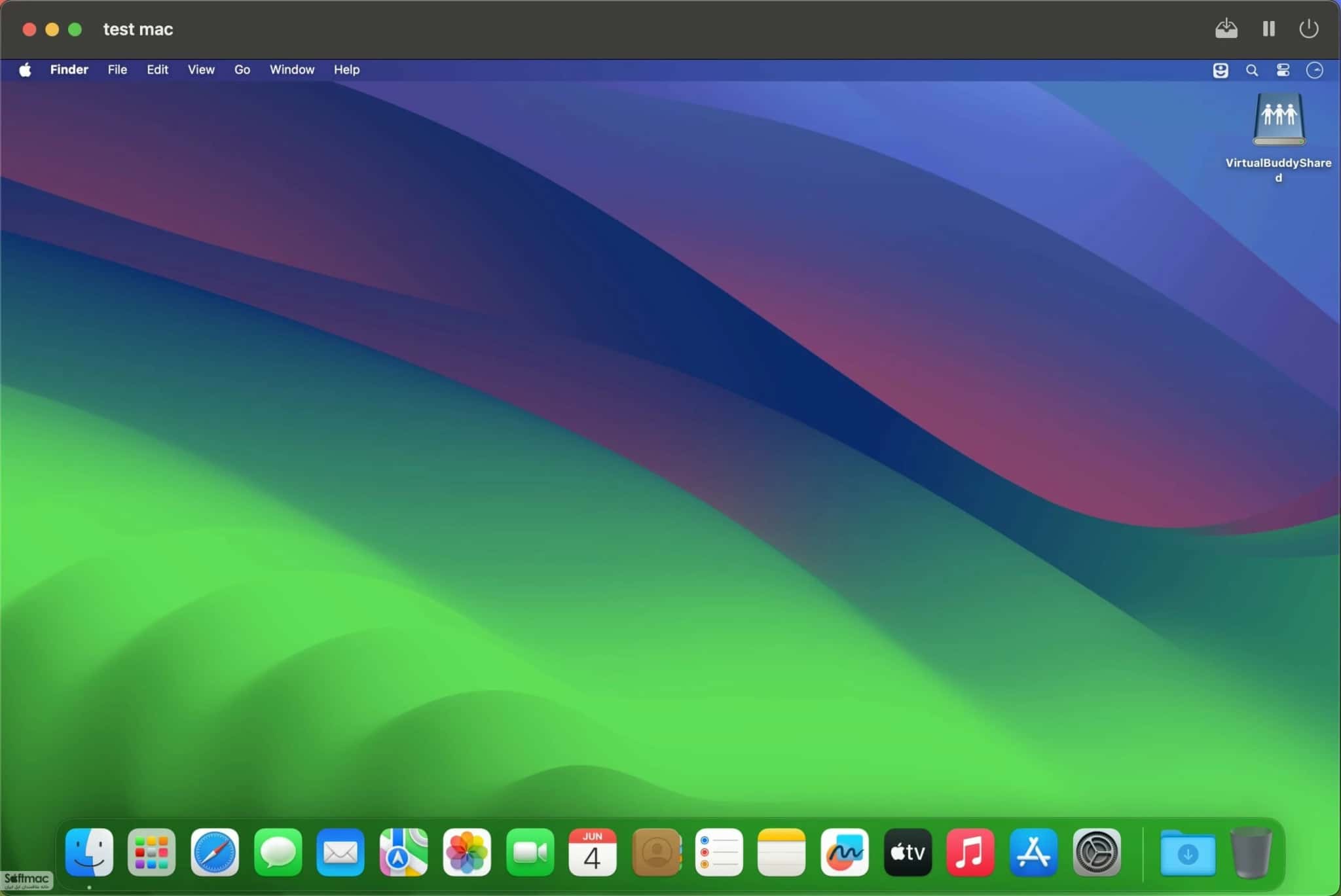Open Control Center in menu bar
Viewport: 1341px width, 896px height.
[1283, 70]
